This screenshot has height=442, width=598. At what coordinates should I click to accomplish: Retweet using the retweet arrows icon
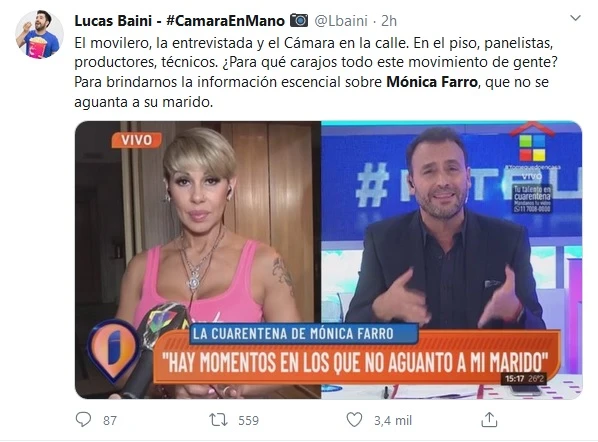click(x=219, y=420)
